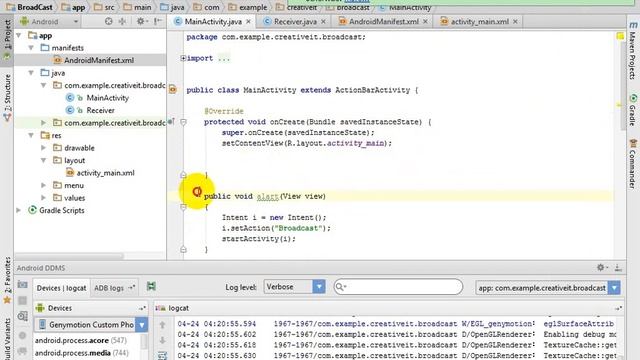Open the Android project view dropdown
The height and width of the screenshot is (360, 640).
click(x=49, y=22)
